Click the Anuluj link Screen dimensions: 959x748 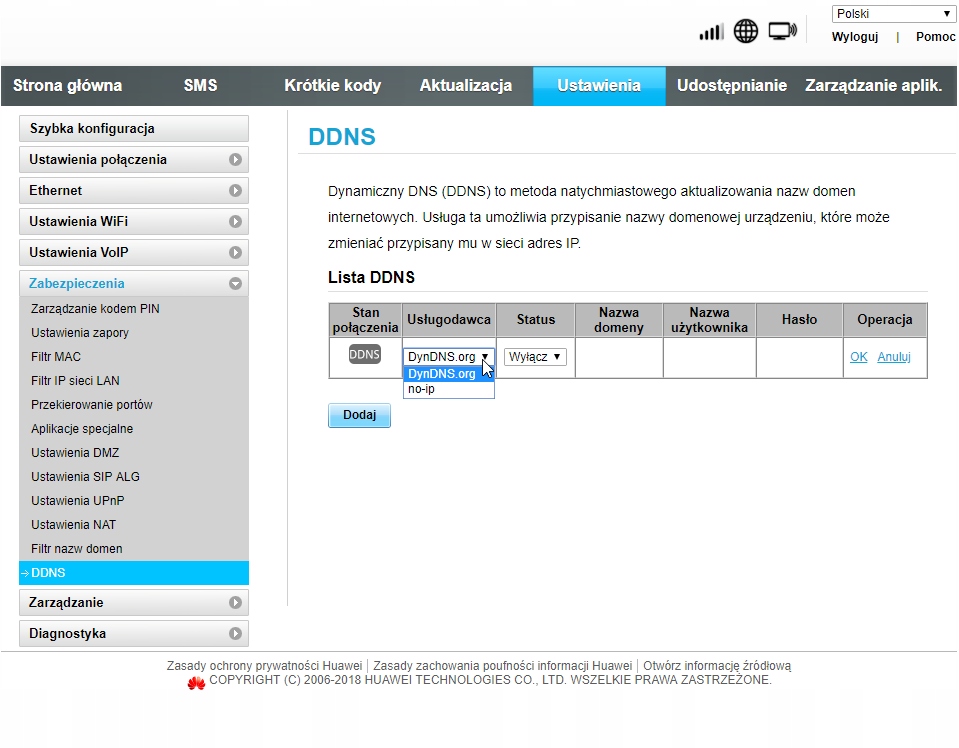point(894,357)
